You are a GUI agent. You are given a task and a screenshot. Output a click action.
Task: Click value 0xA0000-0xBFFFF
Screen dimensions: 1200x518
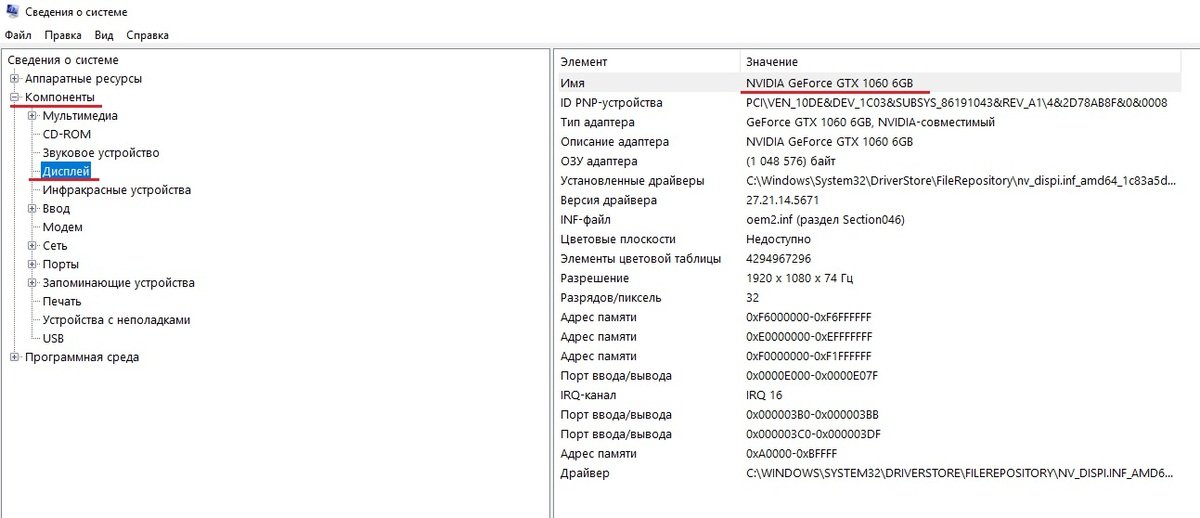point(791,453)
